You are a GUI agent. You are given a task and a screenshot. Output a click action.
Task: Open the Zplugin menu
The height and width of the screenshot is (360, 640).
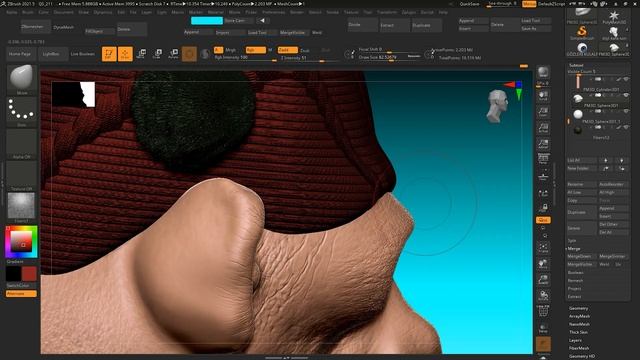point(409,12)
